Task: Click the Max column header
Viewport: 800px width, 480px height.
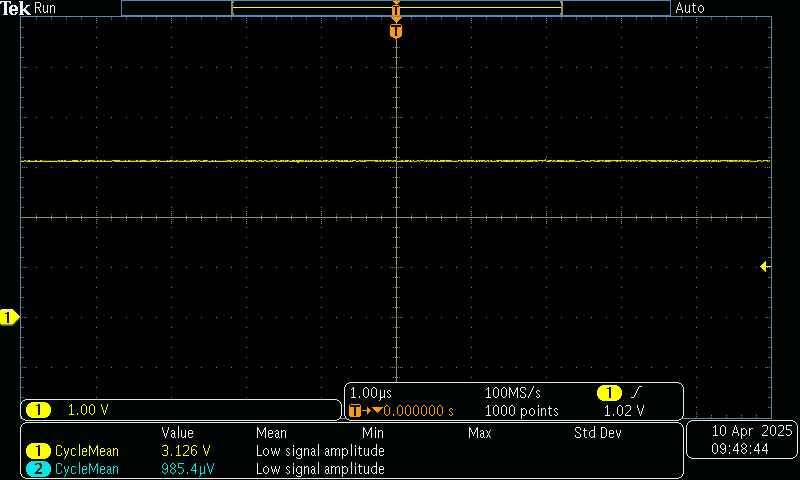Action: click(x=480, y=433)
